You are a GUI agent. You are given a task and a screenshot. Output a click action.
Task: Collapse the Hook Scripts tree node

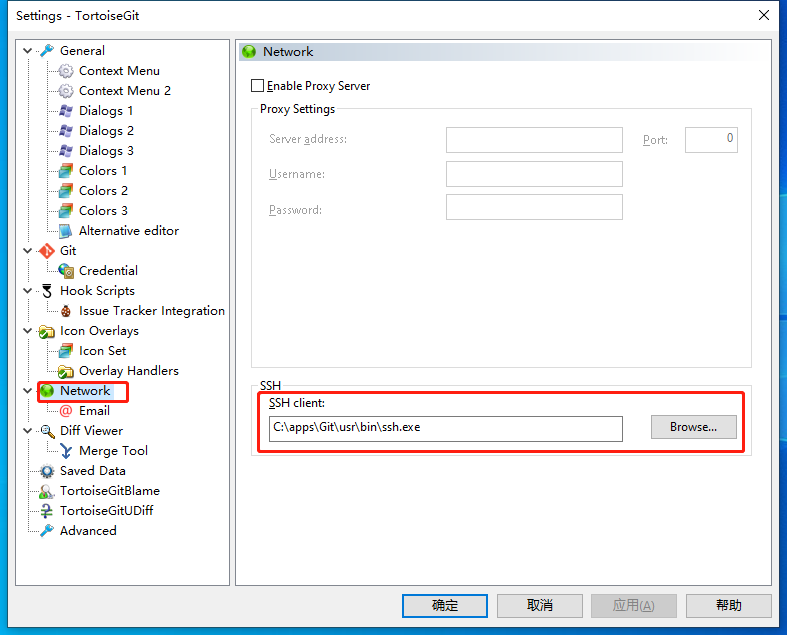(x=28, y=291)
